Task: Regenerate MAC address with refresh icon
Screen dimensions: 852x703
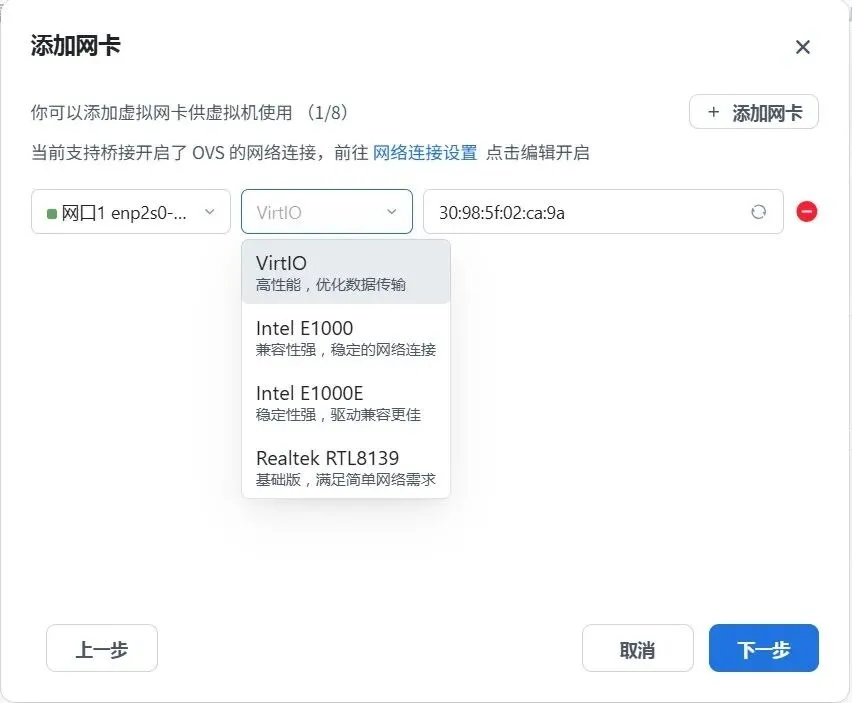Action: point(759,212)
